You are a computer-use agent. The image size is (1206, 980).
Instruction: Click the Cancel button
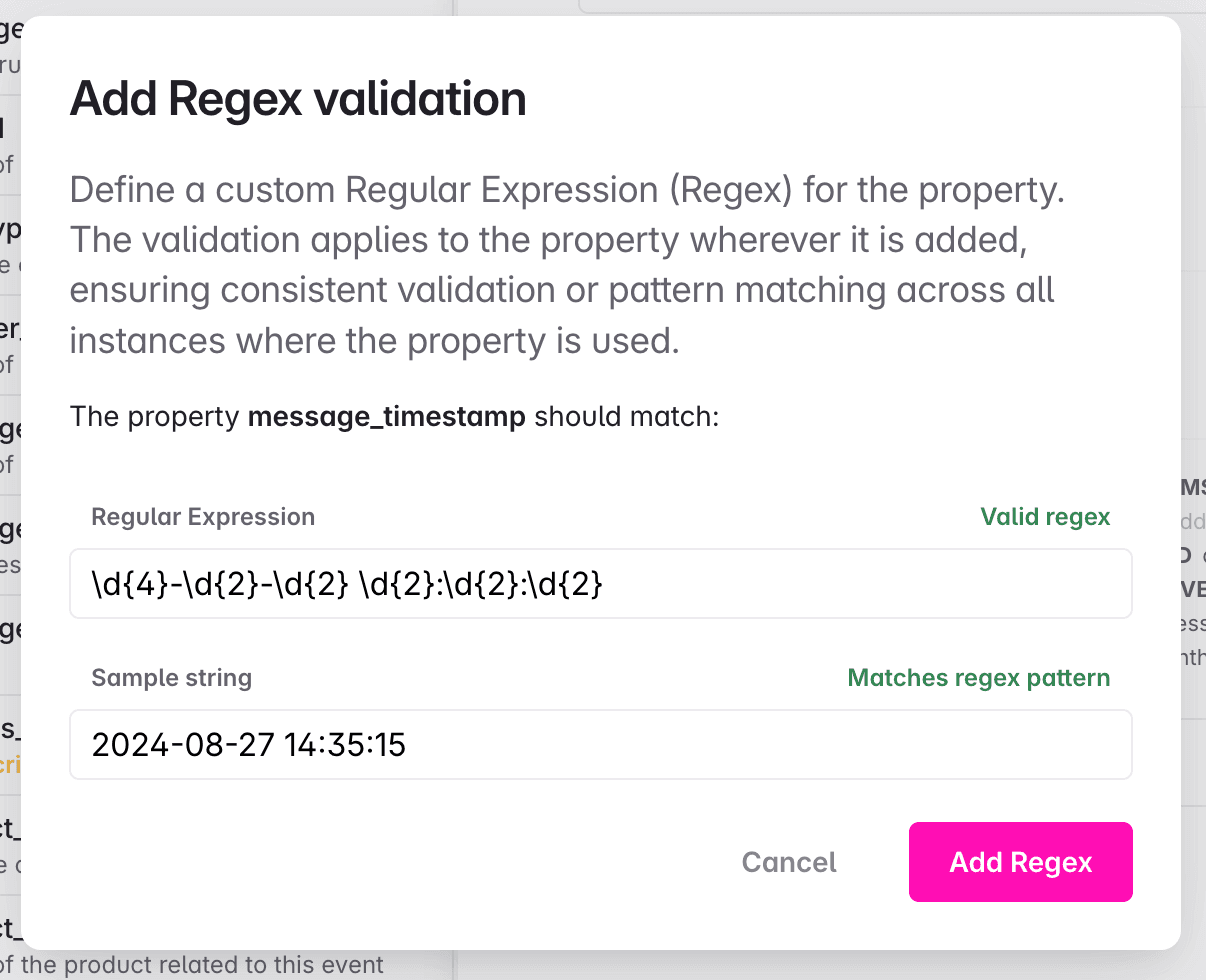tap(788, 862)
